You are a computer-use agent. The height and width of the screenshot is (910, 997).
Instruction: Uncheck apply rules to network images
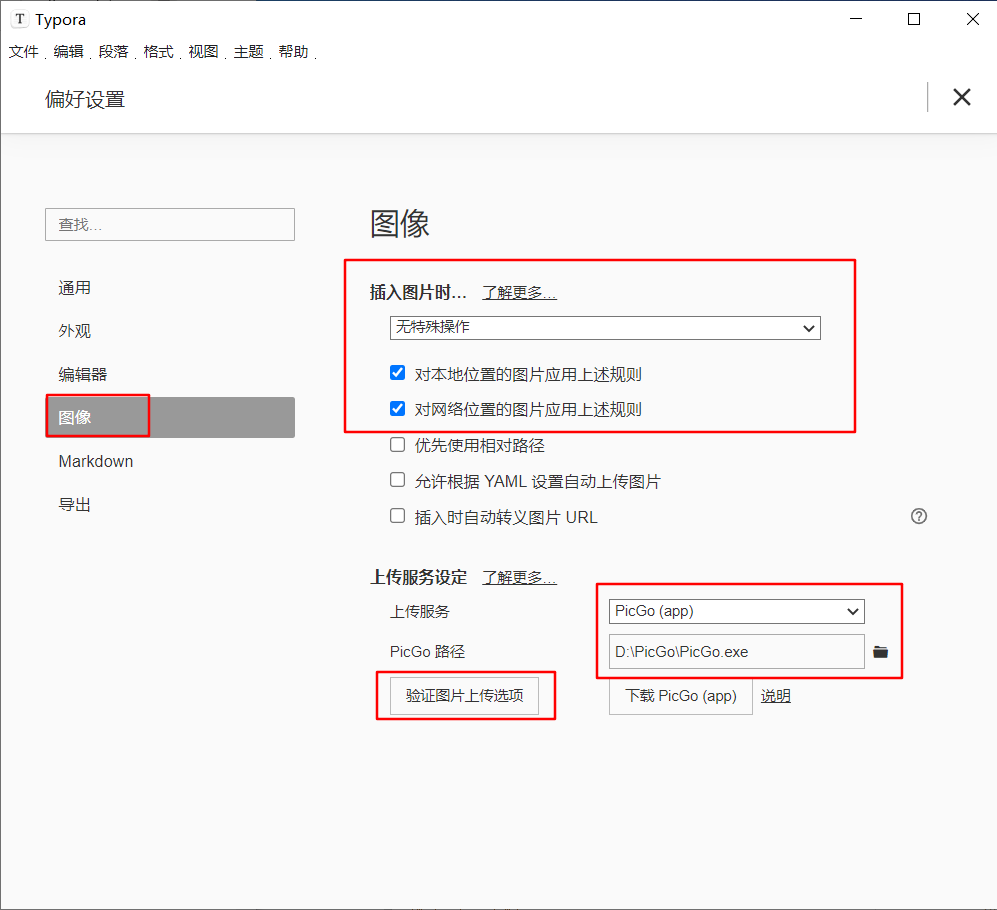point(397,408)
